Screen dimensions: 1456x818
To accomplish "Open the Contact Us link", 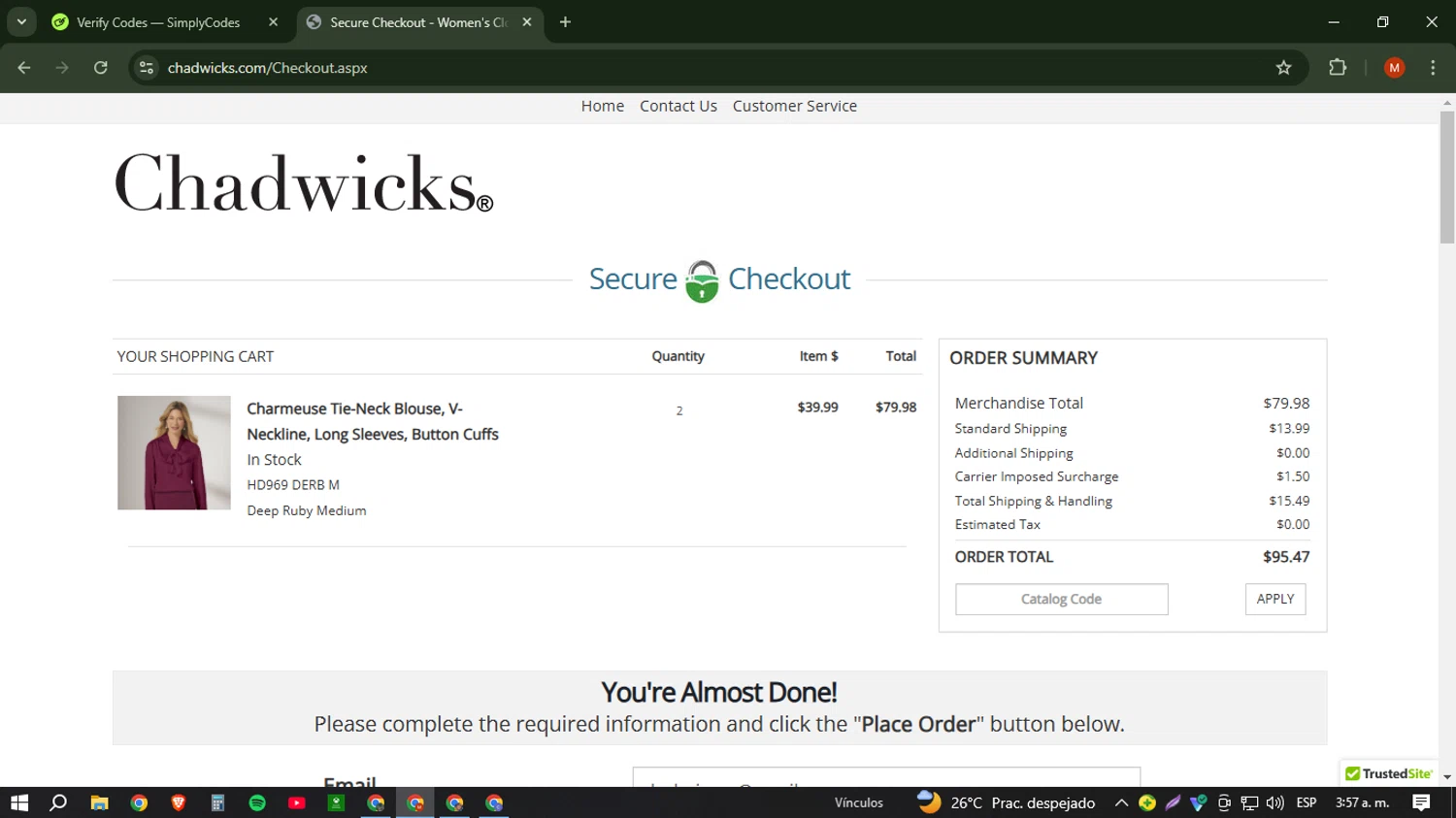I will coord(678,106).
